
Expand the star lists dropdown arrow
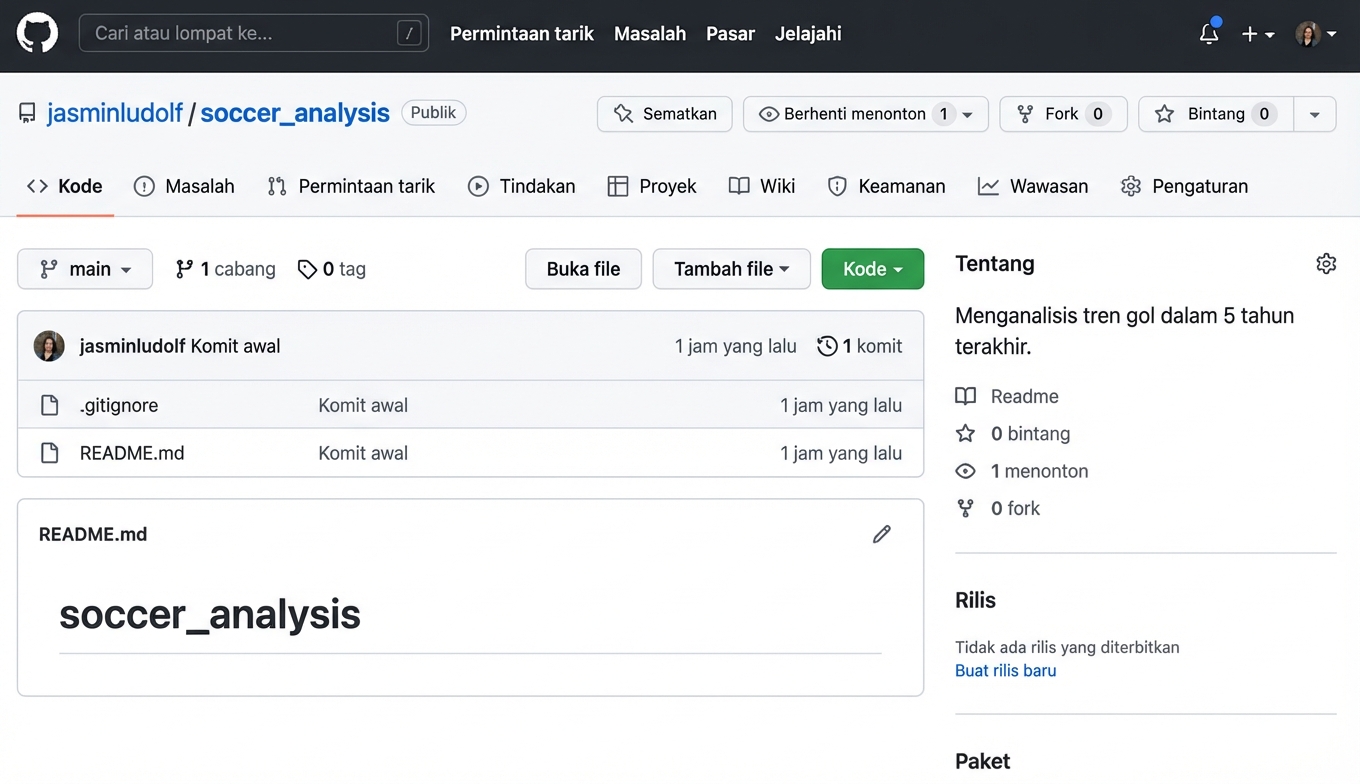[1315, 114]
